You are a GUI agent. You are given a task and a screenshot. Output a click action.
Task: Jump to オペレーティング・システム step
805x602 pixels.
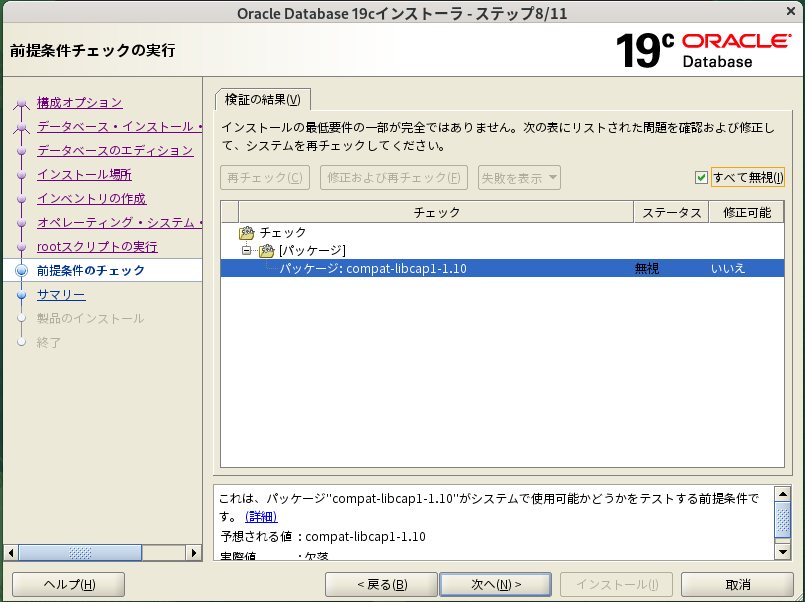pos(120,223)
